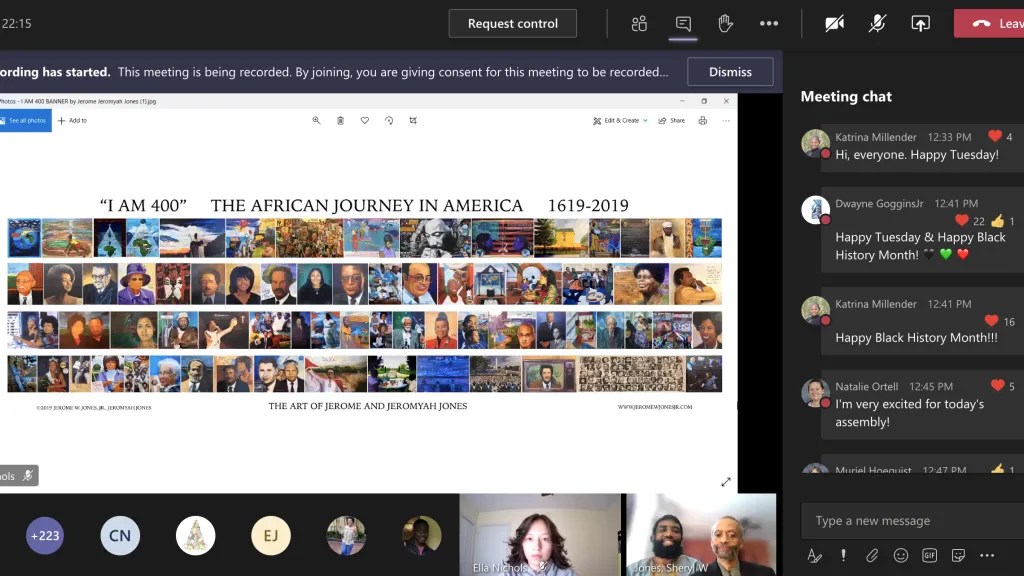
Task: Click the christmas tree participant avatar
Action: [195, 536]
